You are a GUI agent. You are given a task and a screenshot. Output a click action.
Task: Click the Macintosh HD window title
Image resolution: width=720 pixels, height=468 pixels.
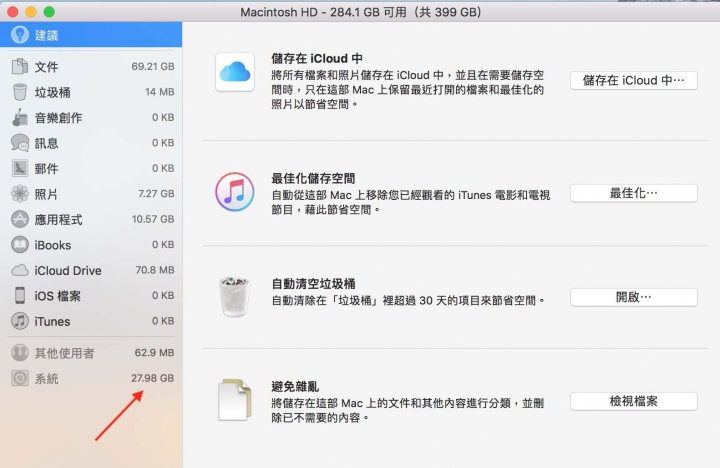coord(360,12)
